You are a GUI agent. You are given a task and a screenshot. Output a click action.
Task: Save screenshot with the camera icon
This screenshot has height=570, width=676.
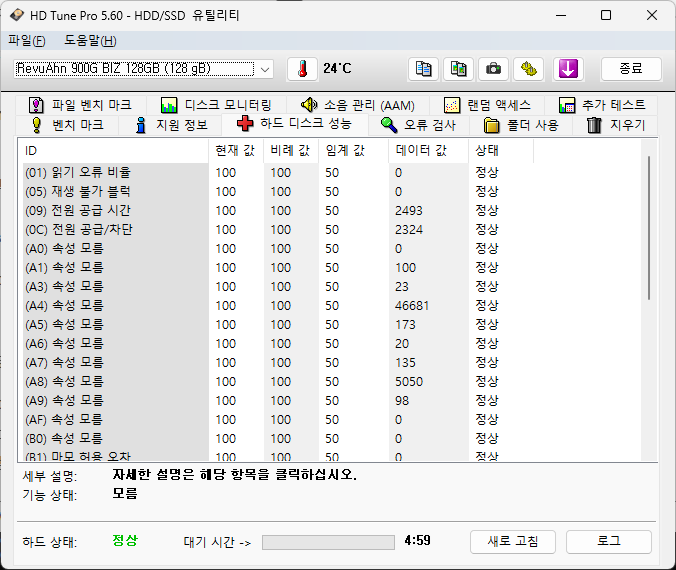click(493, 69)
